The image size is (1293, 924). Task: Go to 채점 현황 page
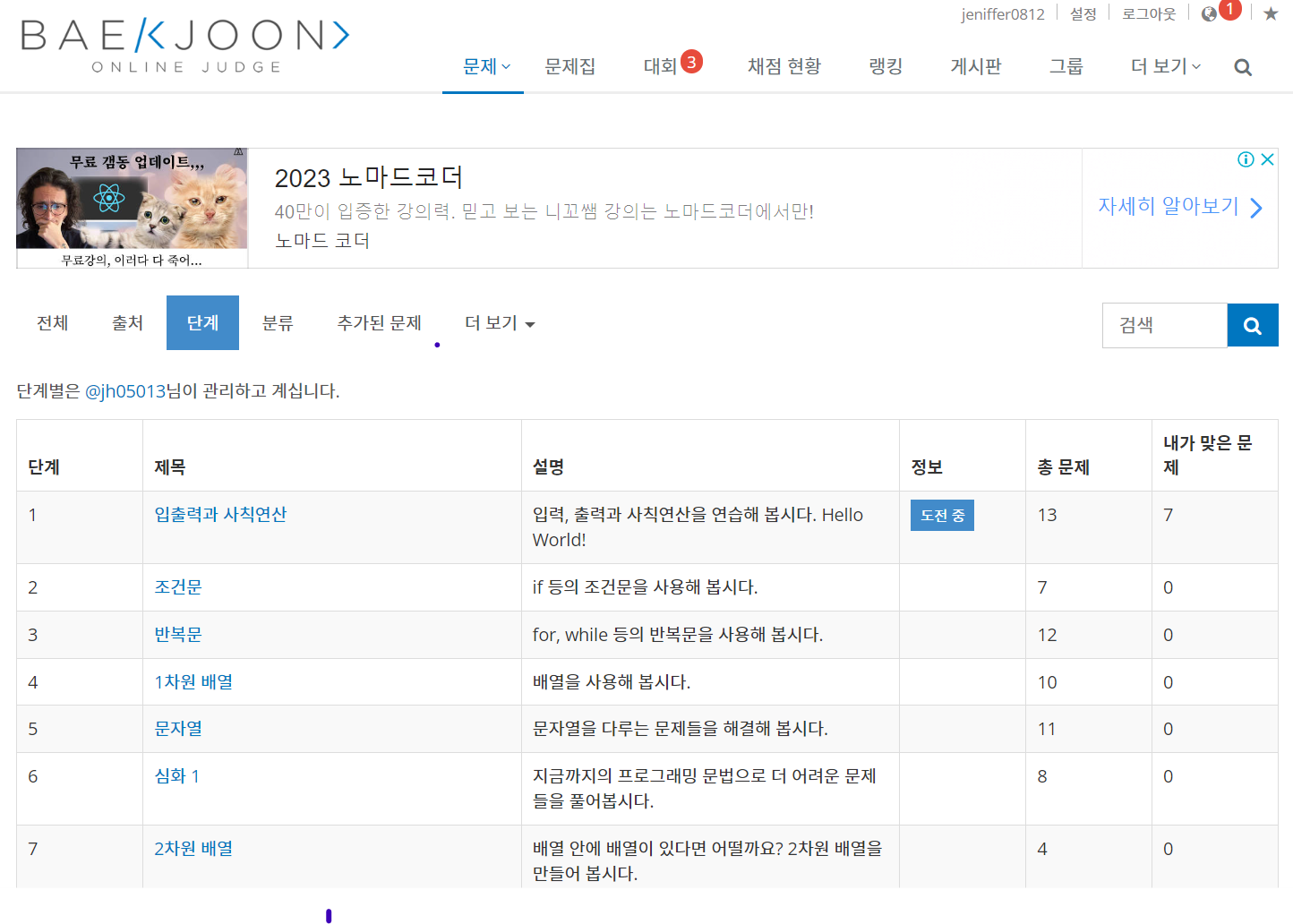tap(784, 66)
